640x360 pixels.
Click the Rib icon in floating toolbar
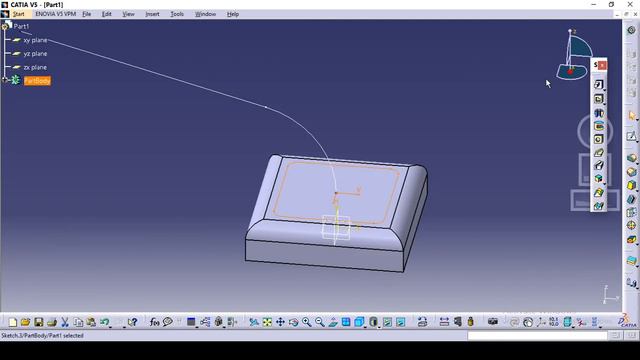click(x=598, y=153)
